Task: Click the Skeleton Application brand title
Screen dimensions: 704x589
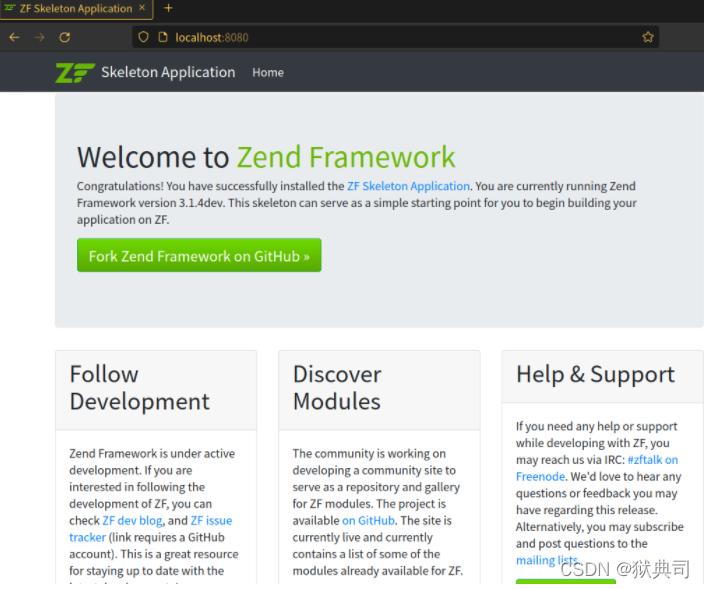Action: [168, 72]
